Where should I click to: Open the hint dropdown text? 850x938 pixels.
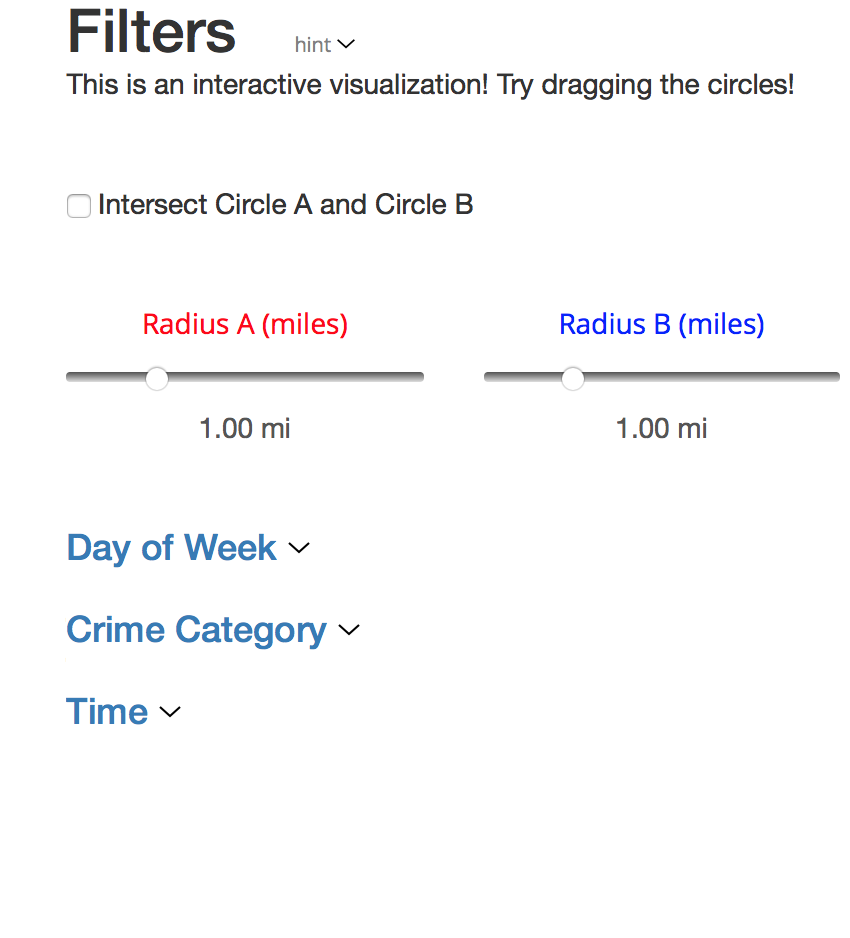point(313,45)
